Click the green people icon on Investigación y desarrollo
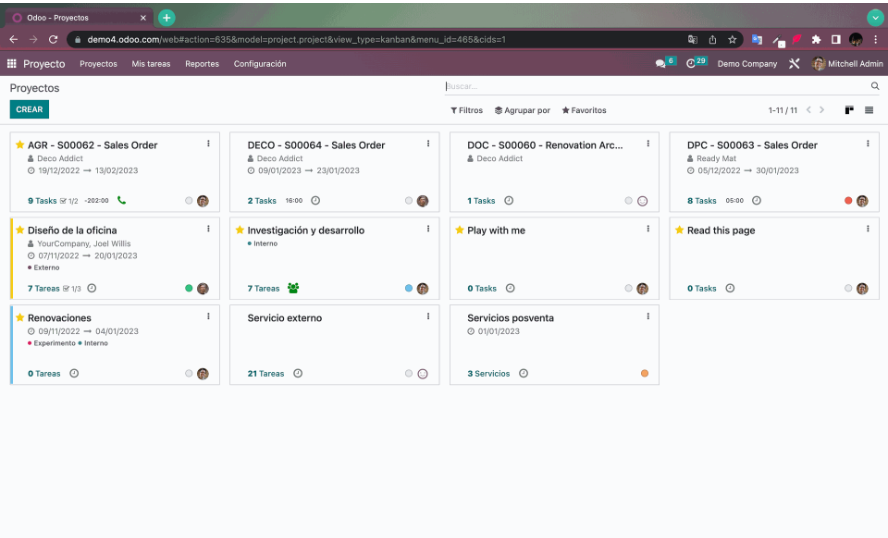The height and width of the screenshot is (538, 888). pos(293,288)
